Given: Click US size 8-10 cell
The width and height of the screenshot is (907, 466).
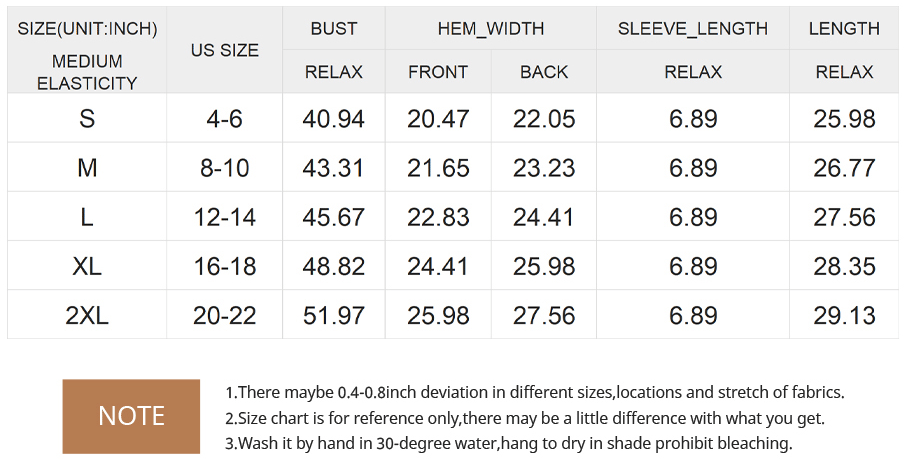Looking at the screenshot, I should point(225,168).
